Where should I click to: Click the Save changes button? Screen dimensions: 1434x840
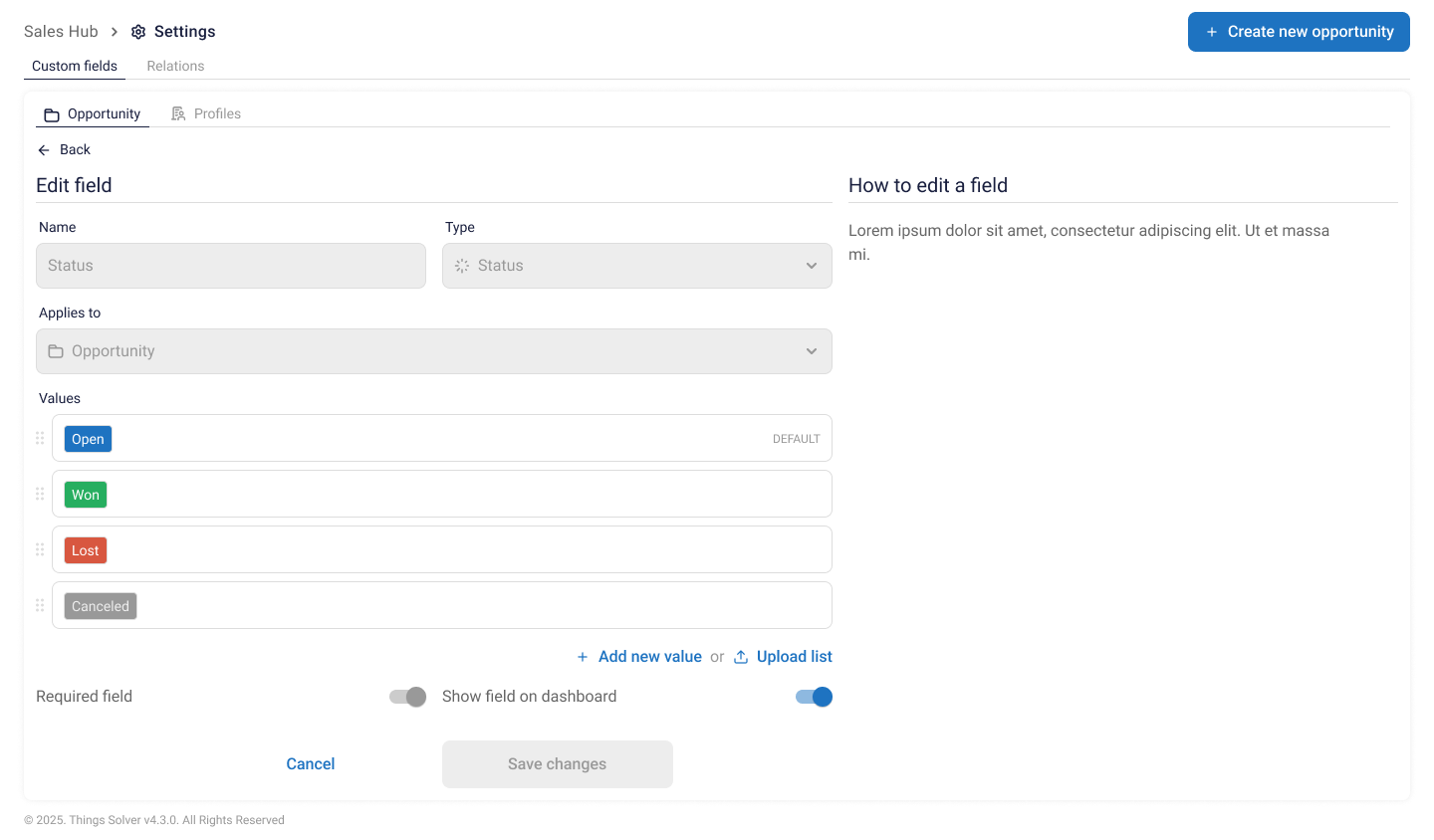[x=558, y=764]
